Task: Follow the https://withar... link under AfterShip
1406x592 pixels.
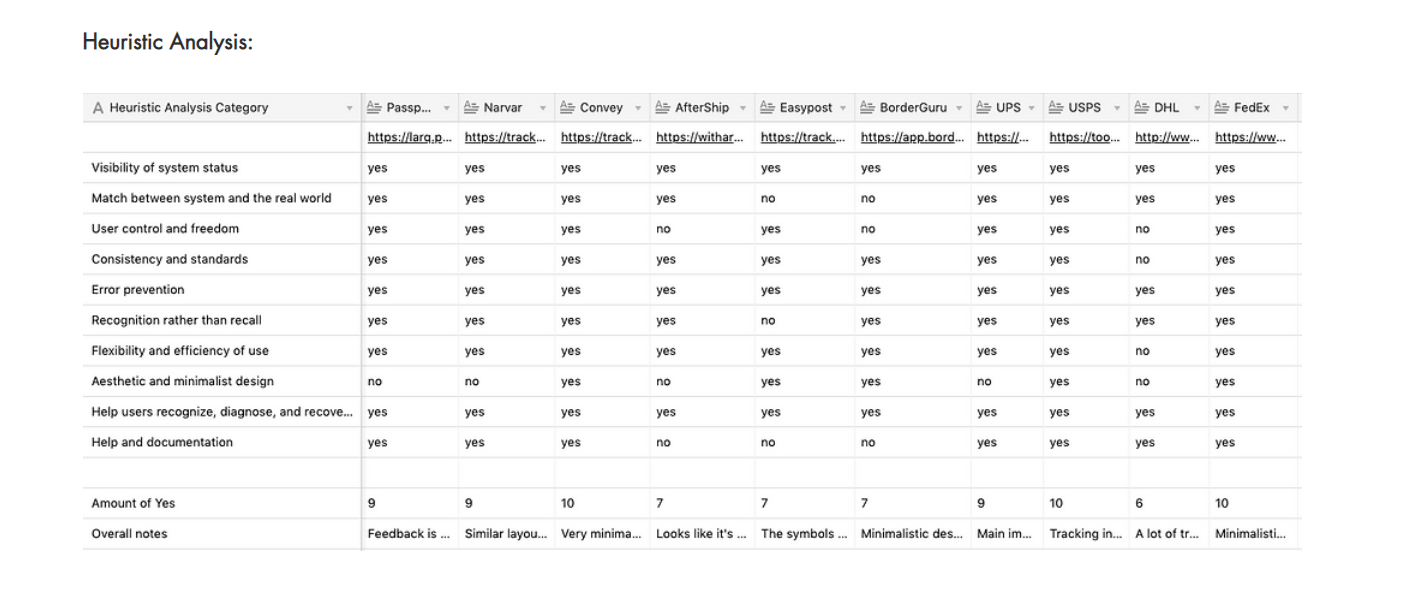Action: tap(699, 138)
